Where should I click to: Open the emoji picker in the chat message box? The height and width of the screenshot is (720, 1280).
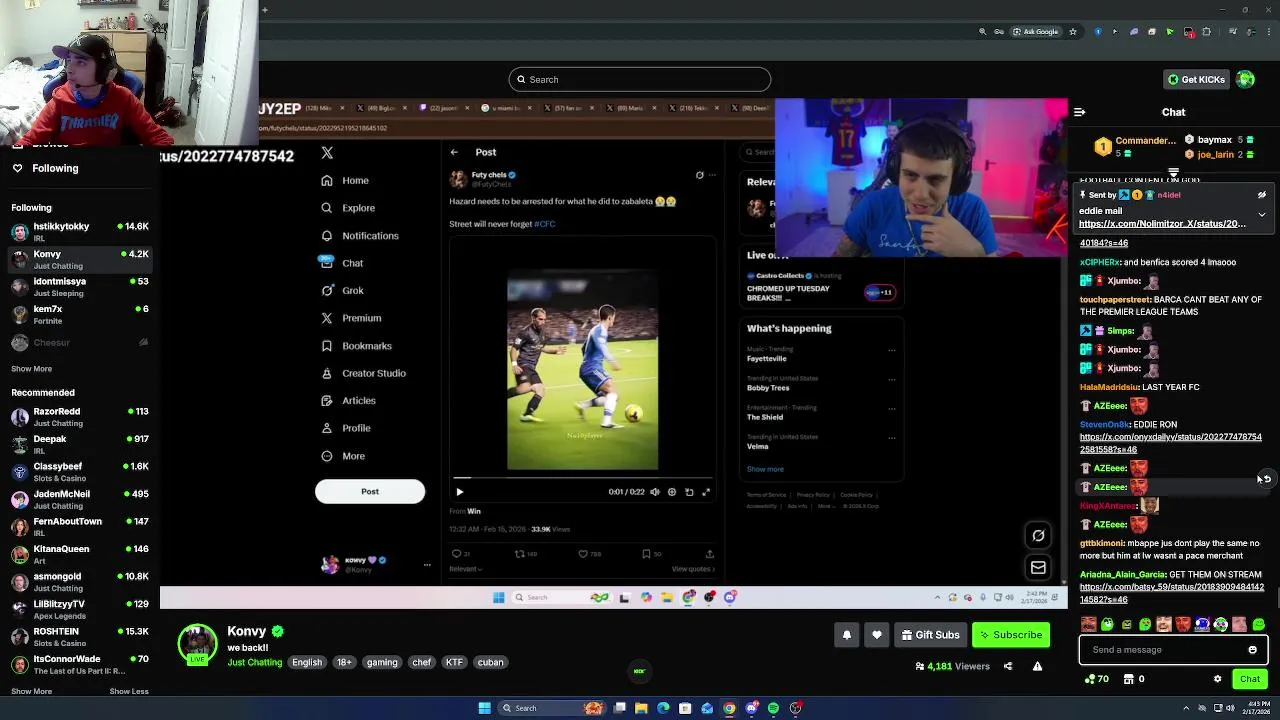click(x=1252, y=650)
